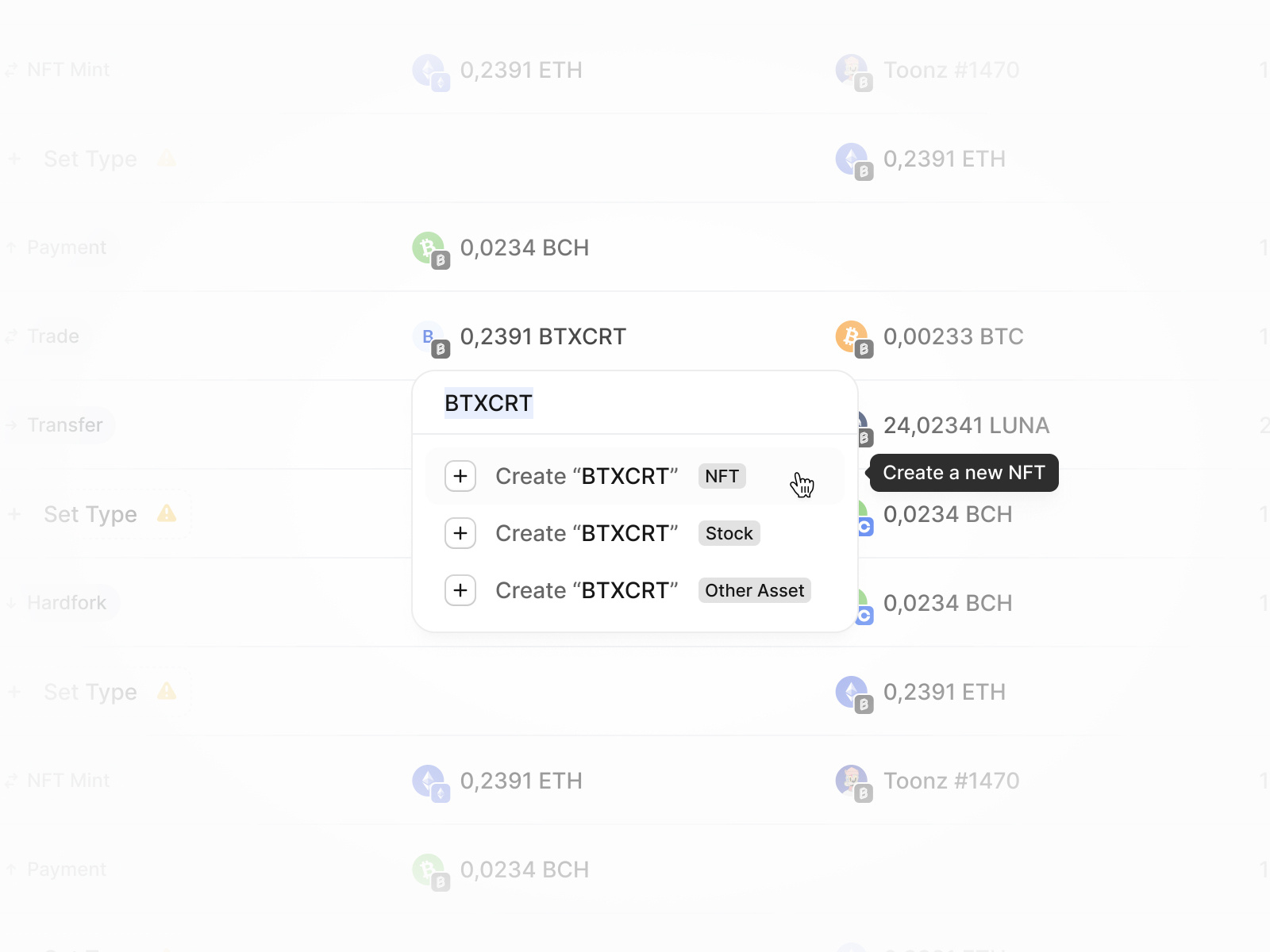Select the BTXCRT placeholder asset icon in Trade row
Viewport: 1270px width, 952px height.
pos(428,336)
